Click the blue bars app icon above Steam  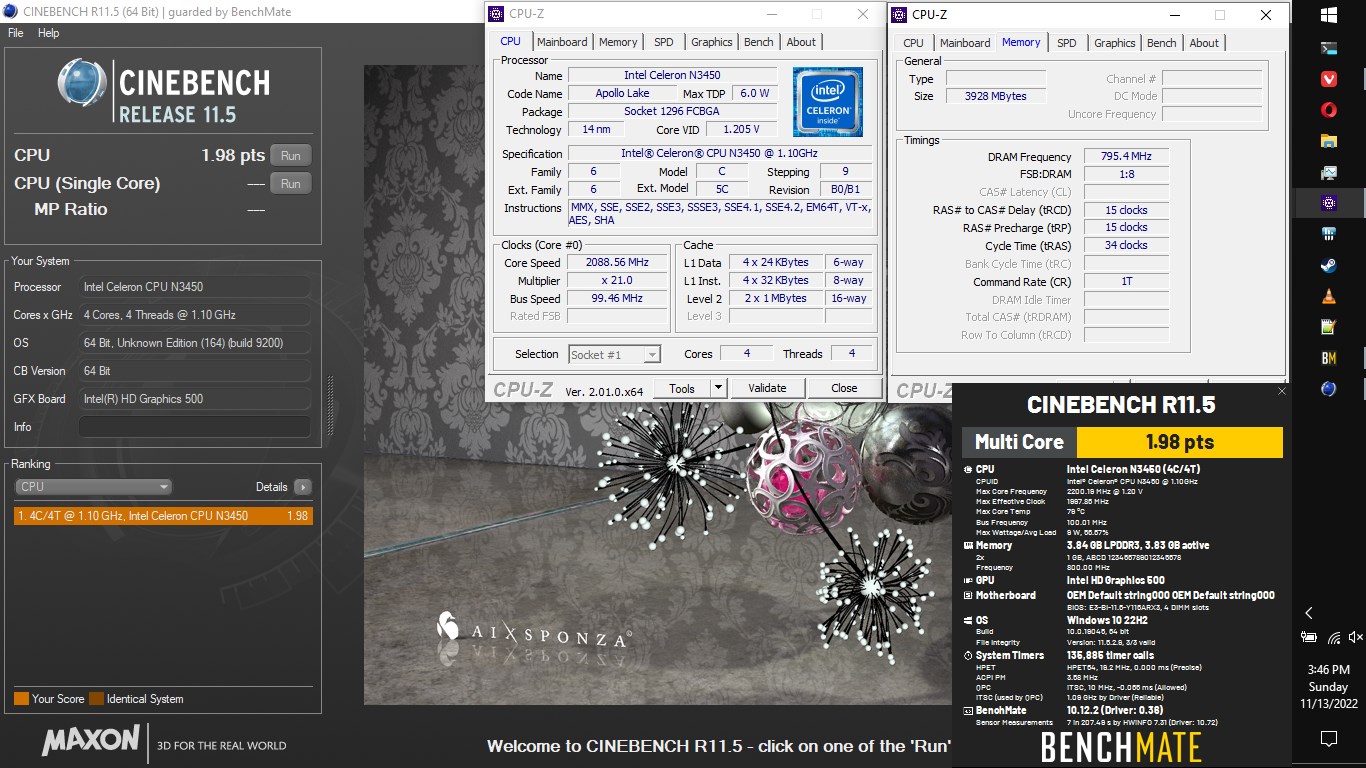point(1329,234)
